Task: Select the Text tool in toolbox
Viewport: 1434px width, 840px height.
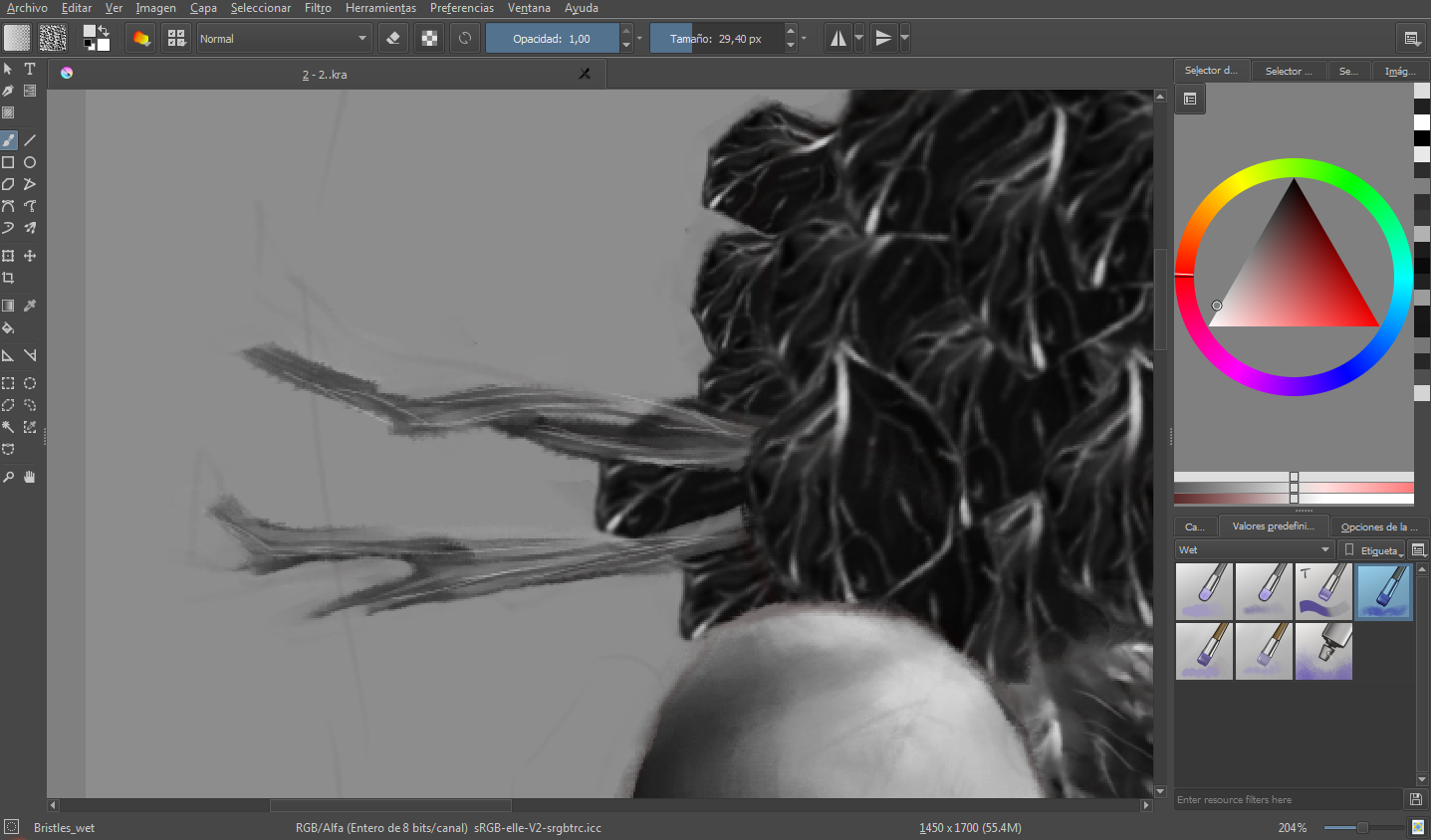Action: pyautogui.click(x=30, y=69)
